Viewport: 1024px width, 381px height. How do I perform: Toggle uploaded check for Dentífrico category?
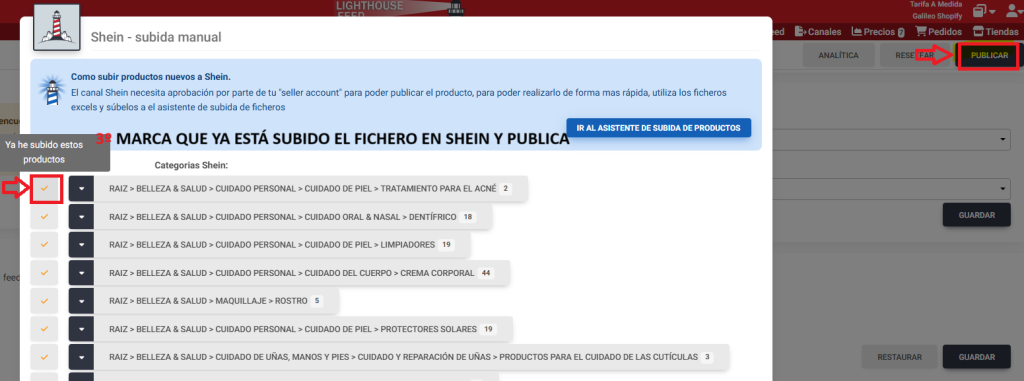pyautogui.click(x=44, y=216)
